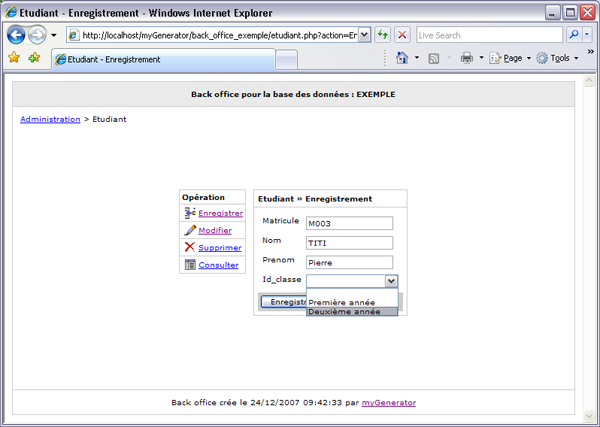Click the Stop loading red X icon

coord(402,34)
